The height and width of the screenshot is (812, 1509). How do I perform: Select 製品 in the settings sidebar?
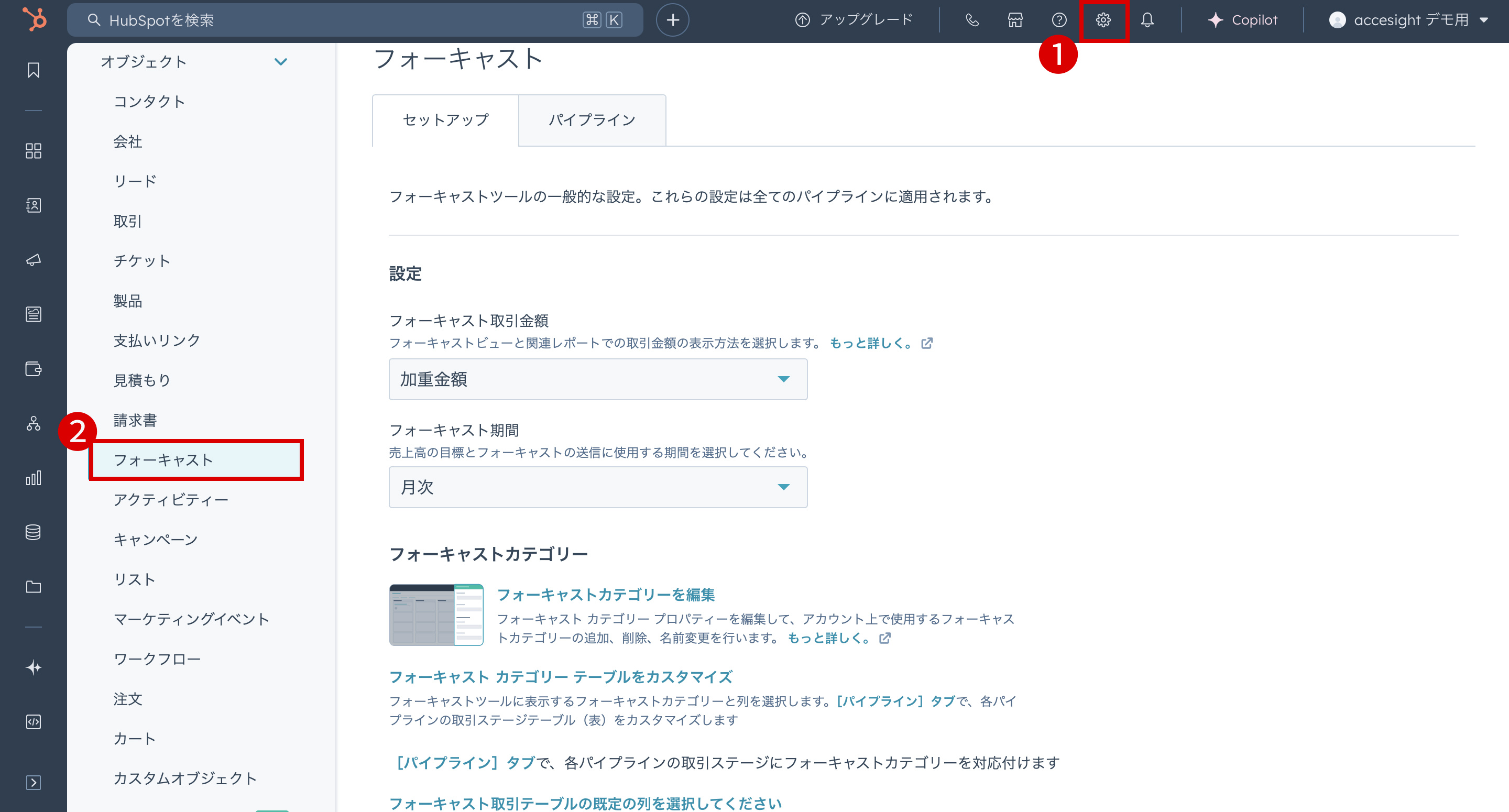pyautogui.click(x=128, y=301)
